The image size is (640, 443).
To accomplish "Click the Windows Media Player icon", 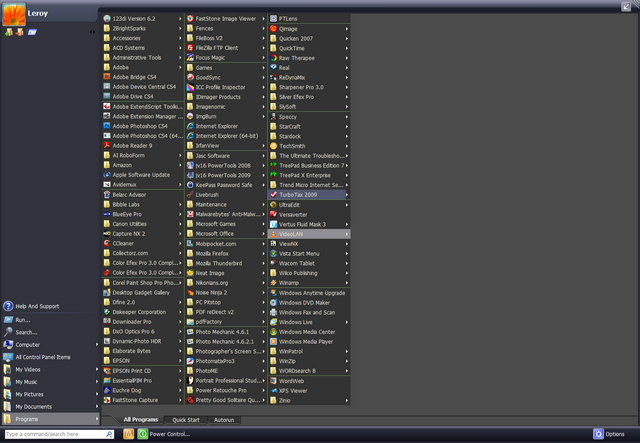I will click(x=273, y=341).
